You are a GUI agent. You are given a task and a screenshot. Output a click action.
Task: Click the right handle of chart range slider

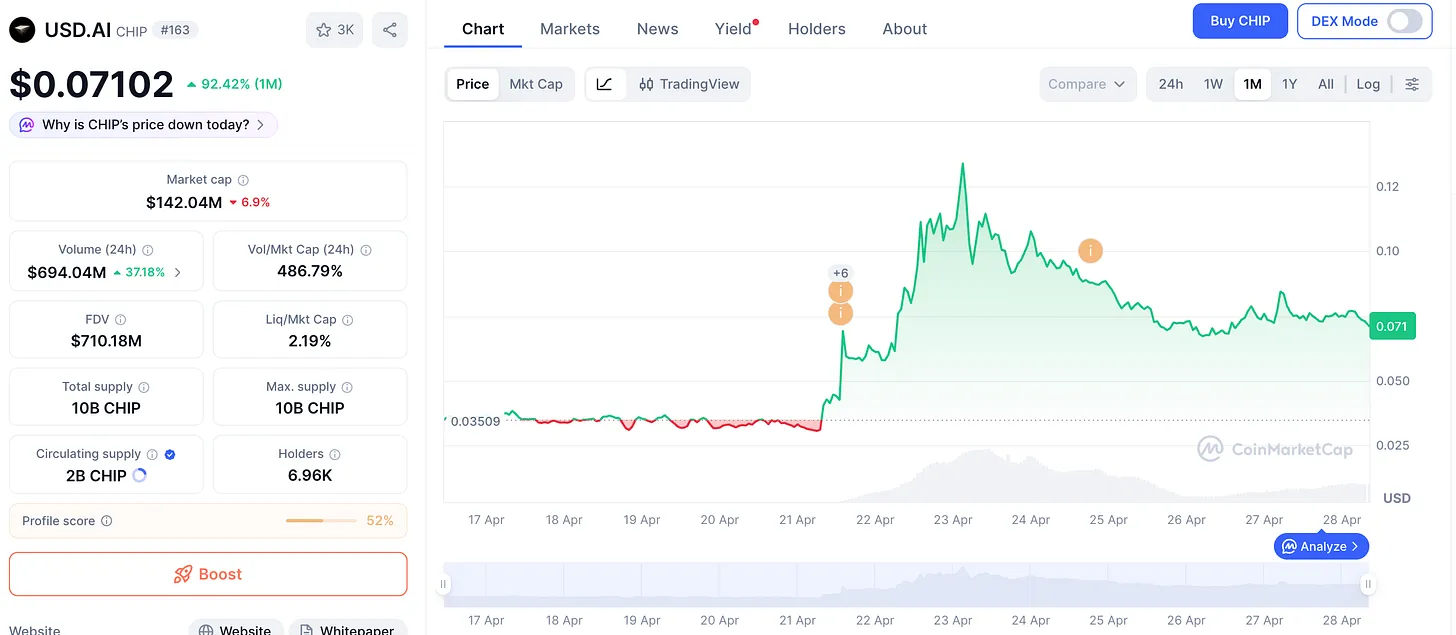[x=1368, y=584]
